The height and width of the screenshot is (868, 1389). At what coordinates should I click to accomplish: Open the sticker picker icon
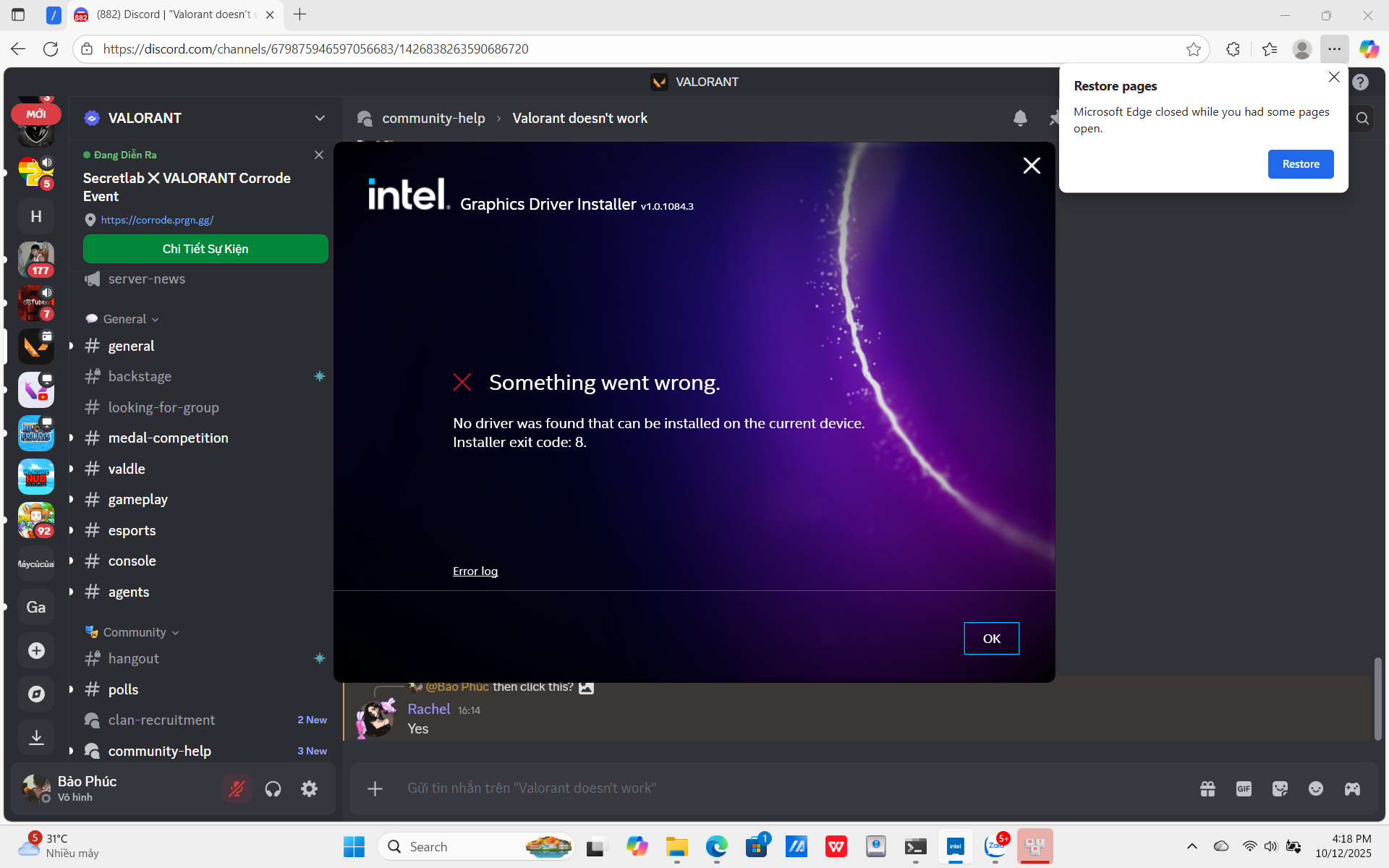(1280, 788)
